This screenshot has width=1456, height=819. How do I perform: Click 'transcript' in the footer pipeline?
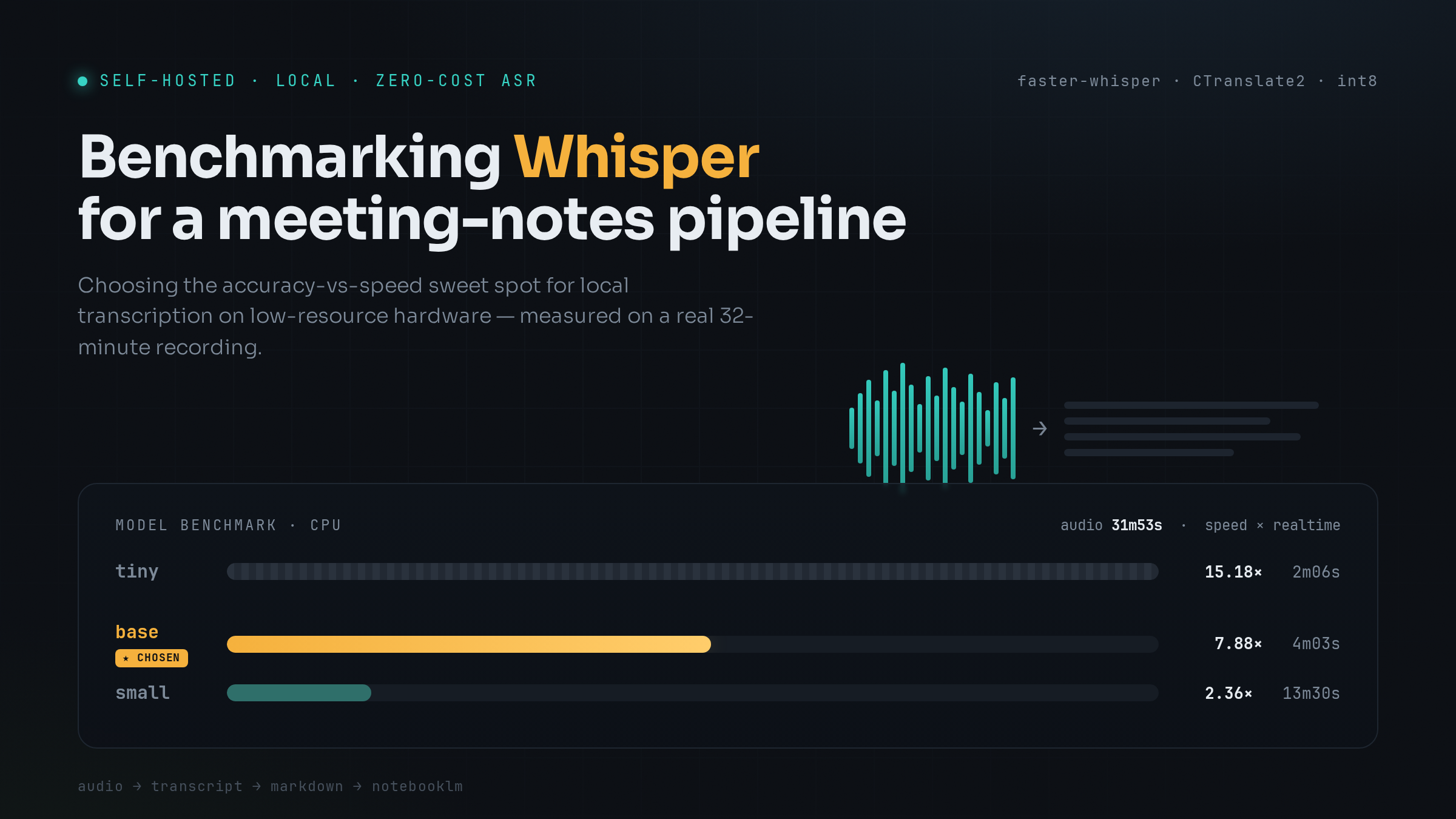click(197, 786)
